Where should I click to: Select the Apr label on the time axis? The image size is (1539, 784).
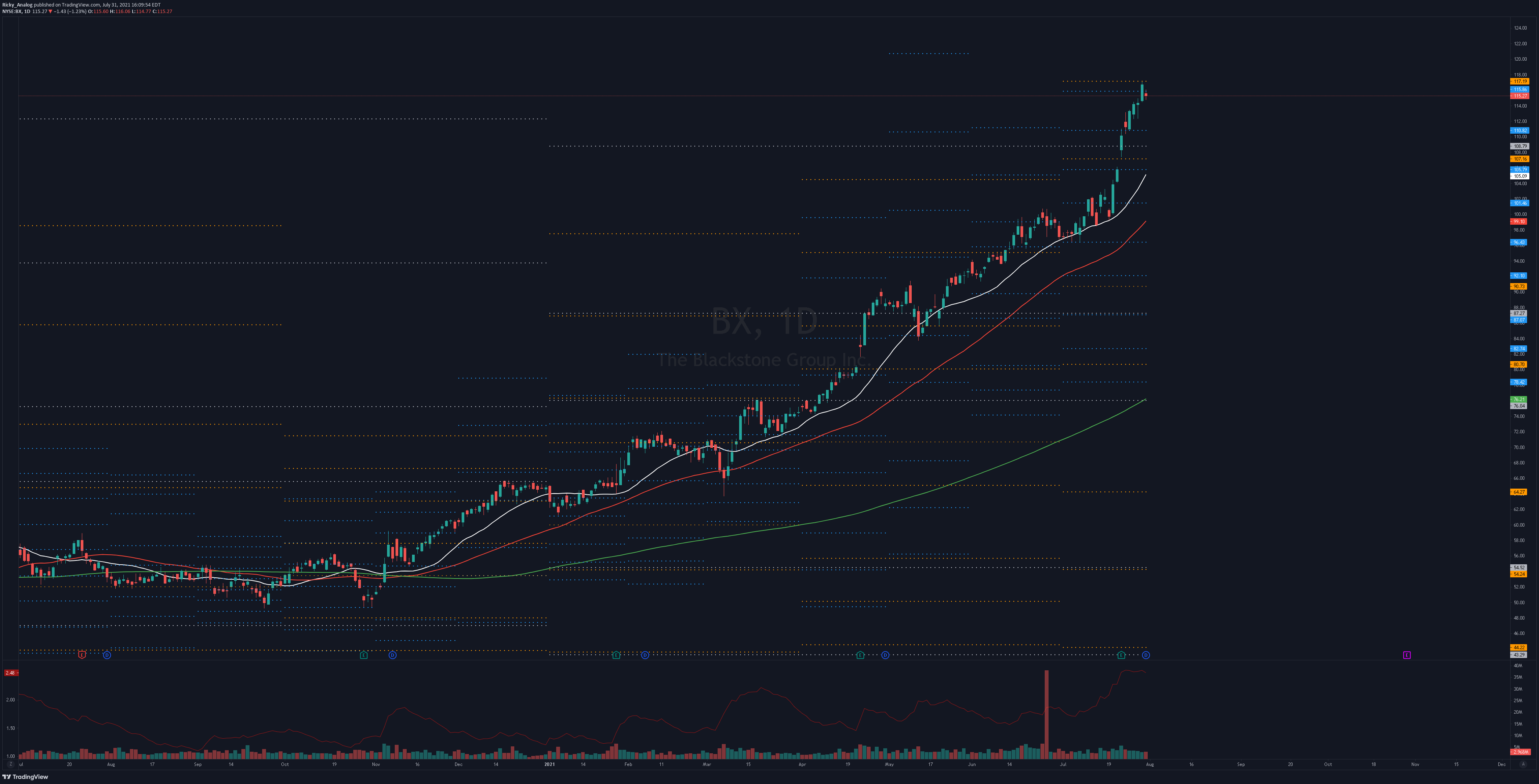802,764
